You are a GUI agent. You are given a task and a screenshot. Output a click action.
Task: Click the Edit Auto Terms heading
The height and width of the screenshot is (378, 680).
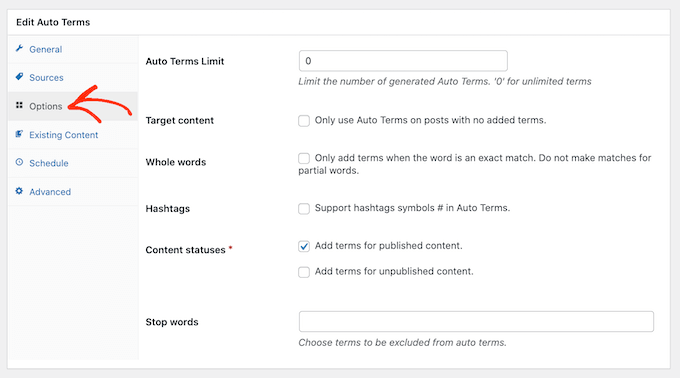coord(53,22)
